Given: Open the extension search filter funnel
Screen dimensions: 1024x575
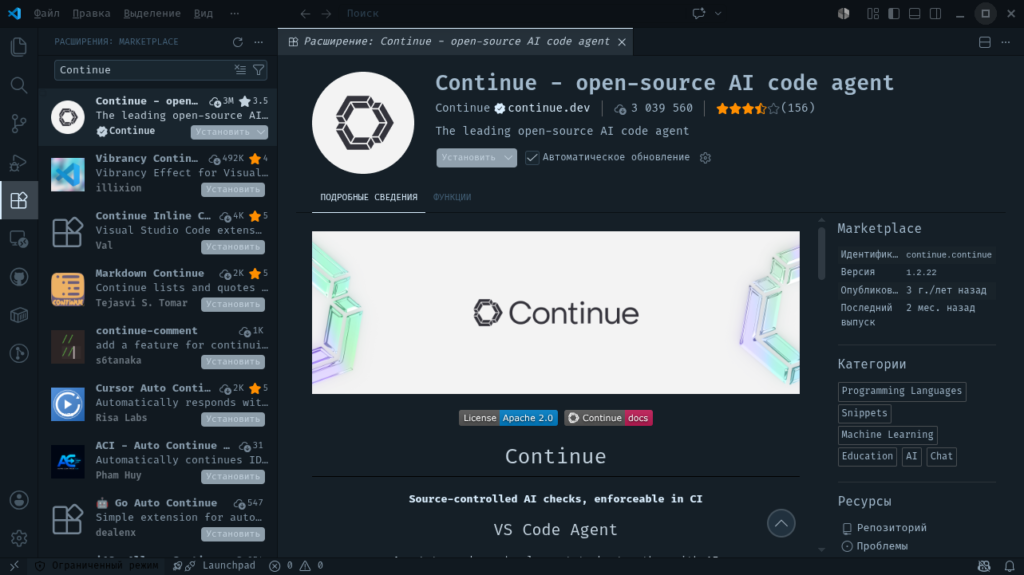Looking at the screenshot, I should click(x=259, y=69).
